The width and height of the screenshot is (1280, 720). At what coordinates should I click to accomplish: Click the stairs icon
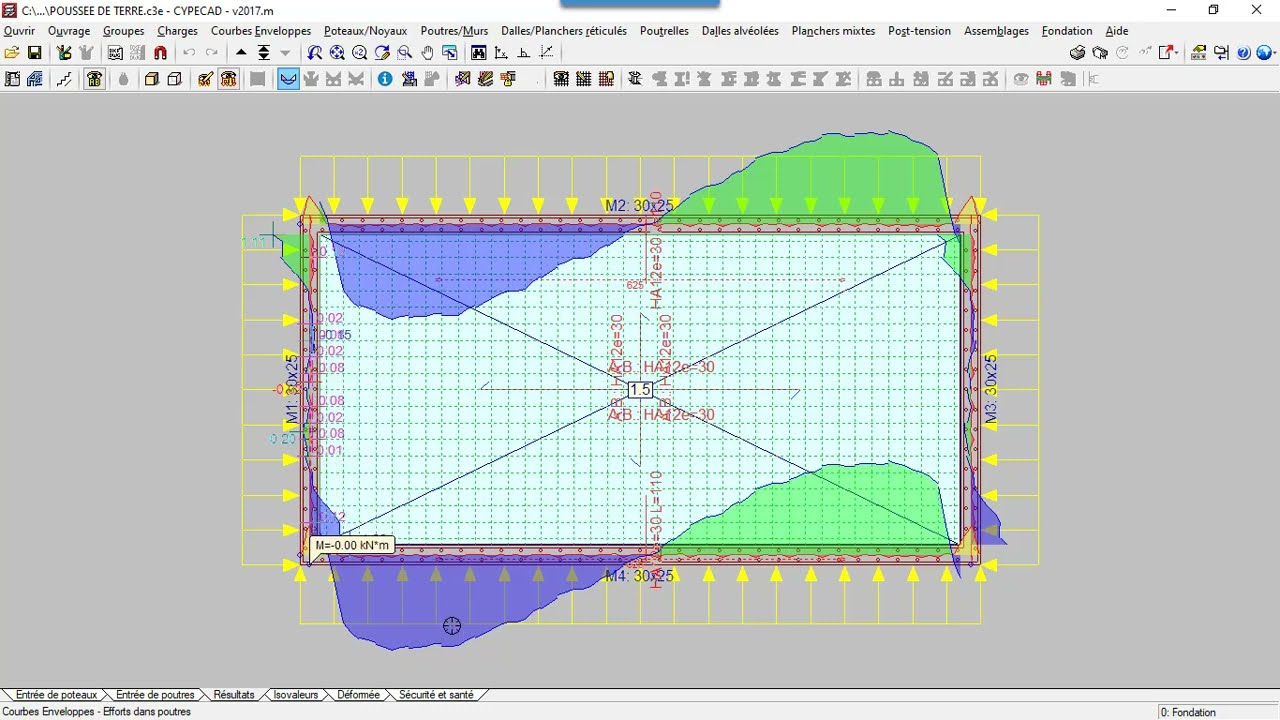(x=64, y=79)
